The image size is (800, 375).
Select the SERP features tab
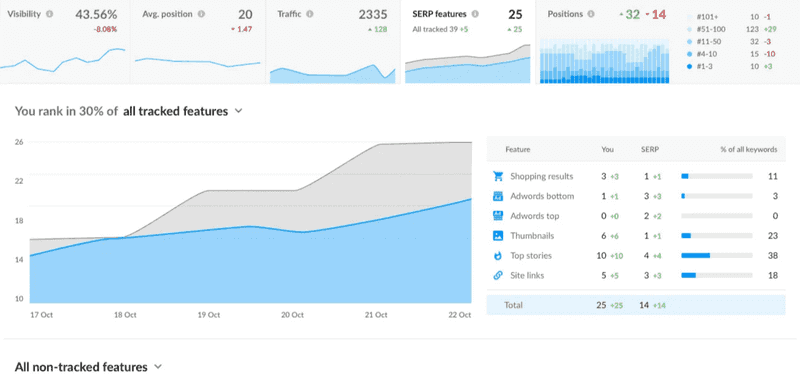click(468, 42)
